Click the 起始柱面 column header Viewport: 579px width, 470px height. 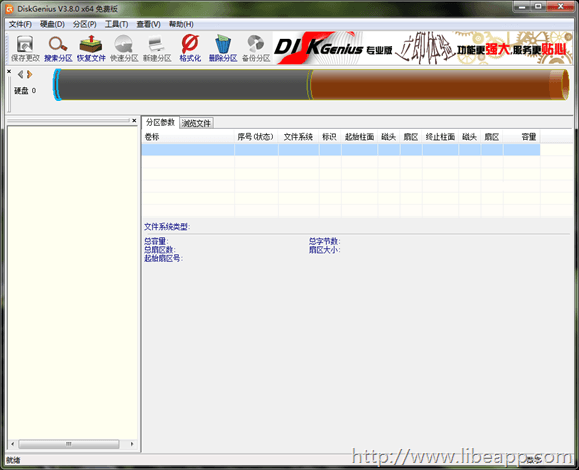[359, 137]
